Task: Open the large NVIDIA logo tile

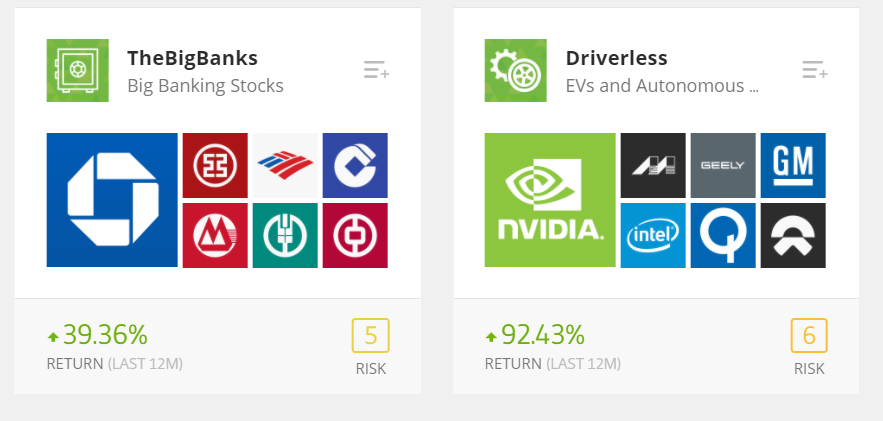Action: [x=550, y=200]
